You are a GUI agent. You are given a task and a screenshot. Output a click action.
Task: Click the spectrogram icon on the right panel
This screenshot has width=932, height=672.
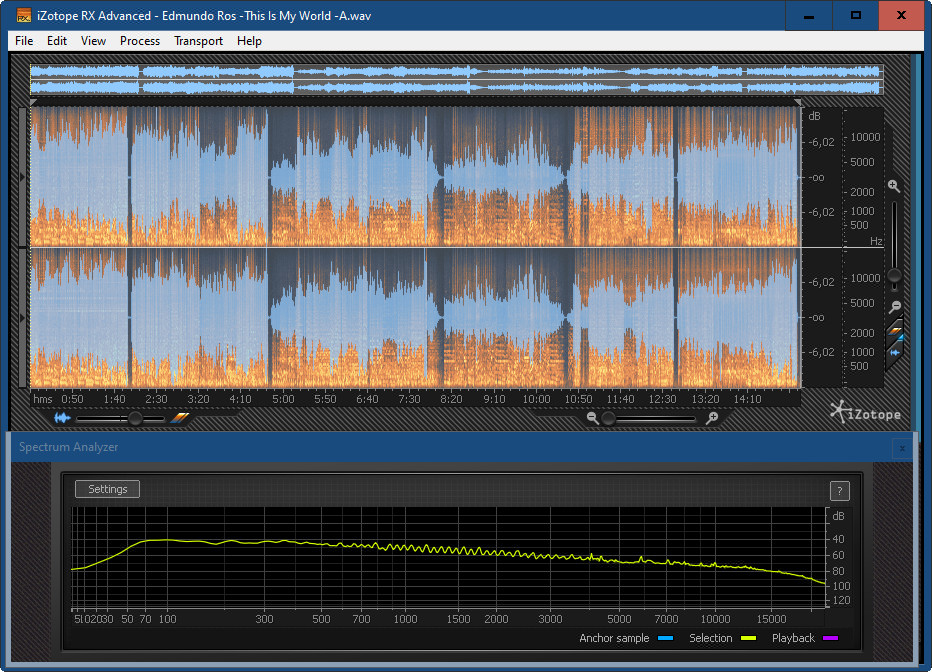point(895,332)
